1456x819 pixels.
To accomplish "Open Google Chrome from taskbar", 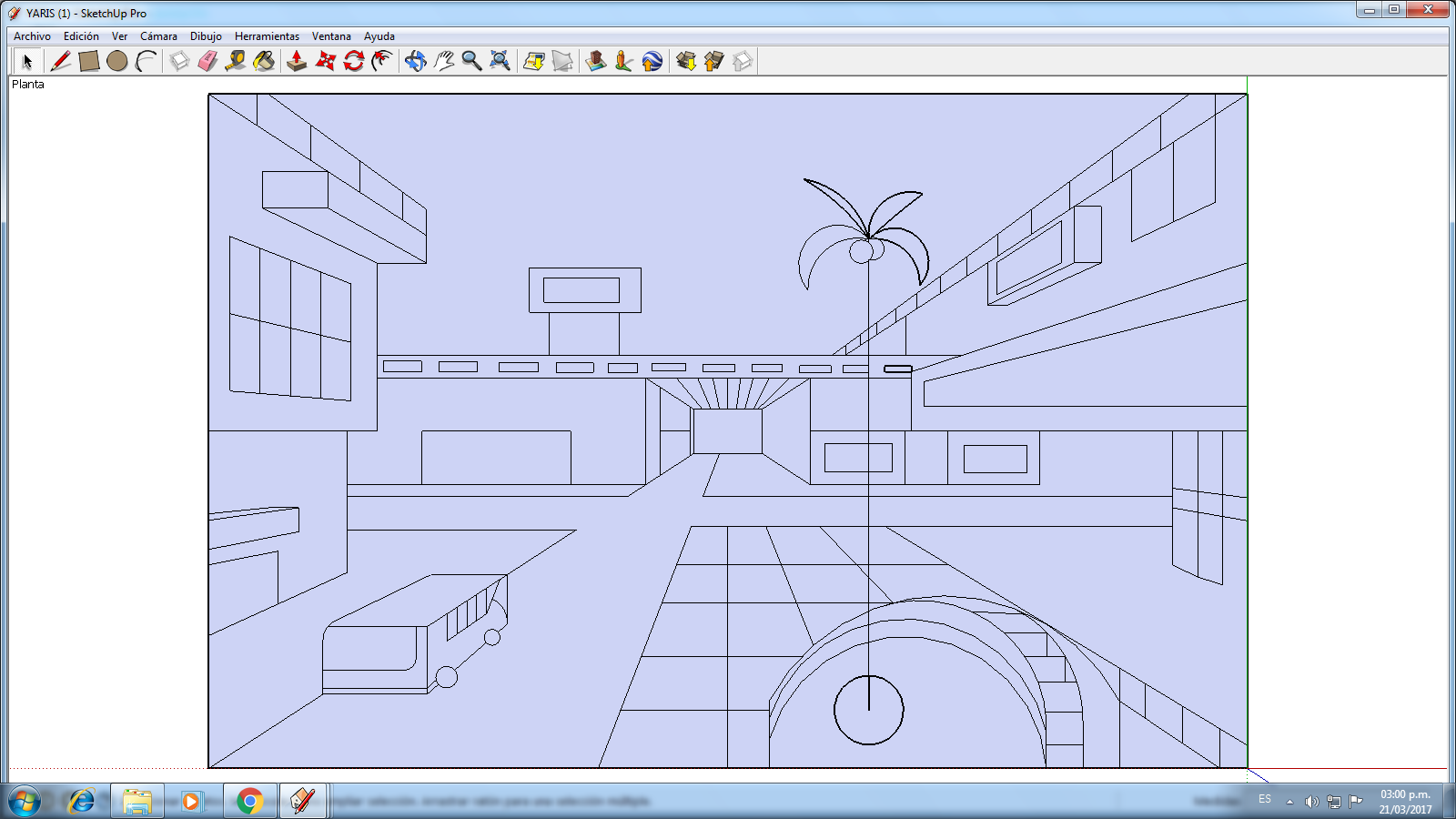I will [x=249, y=801].
